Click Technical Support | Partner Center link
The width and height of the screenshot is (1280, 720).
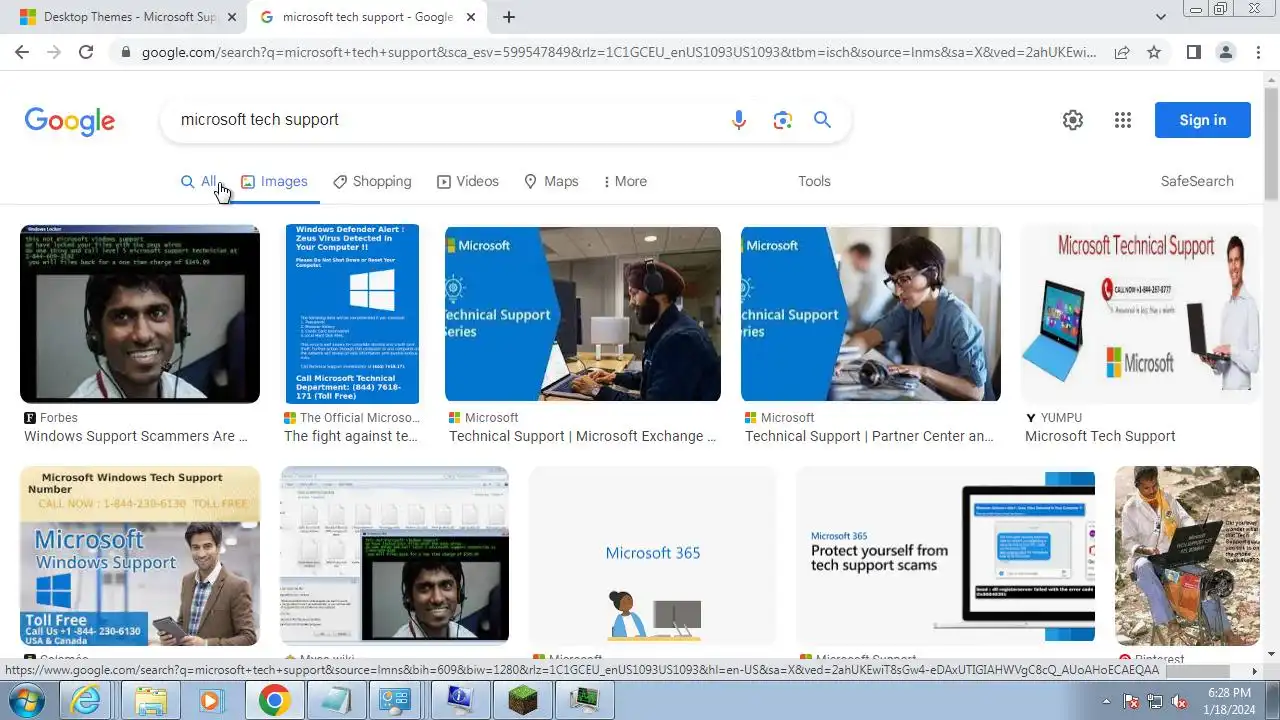[869, 436]
